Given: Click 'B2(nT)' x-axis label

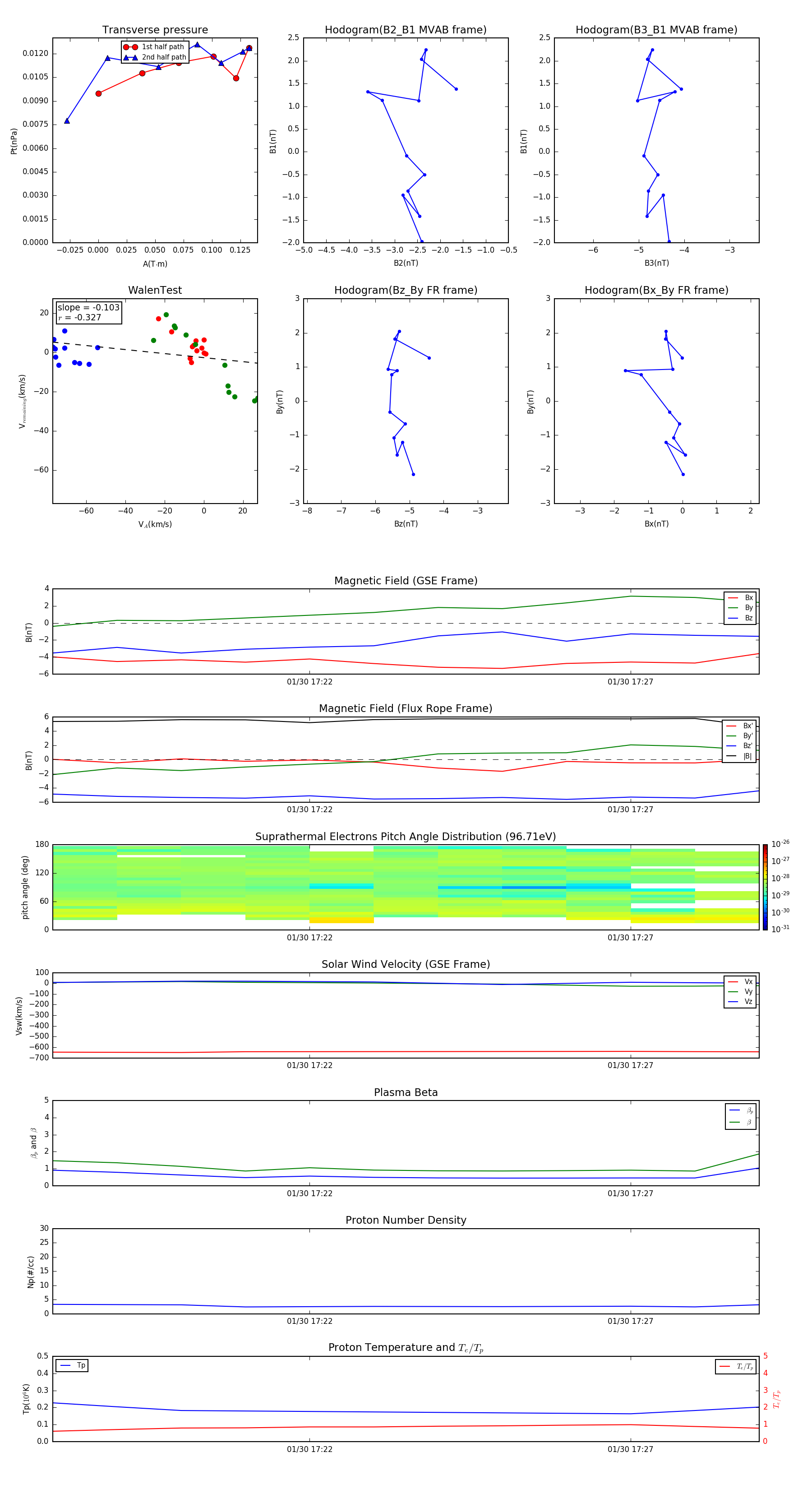Looking at the screenshot, I should (406, 263).
